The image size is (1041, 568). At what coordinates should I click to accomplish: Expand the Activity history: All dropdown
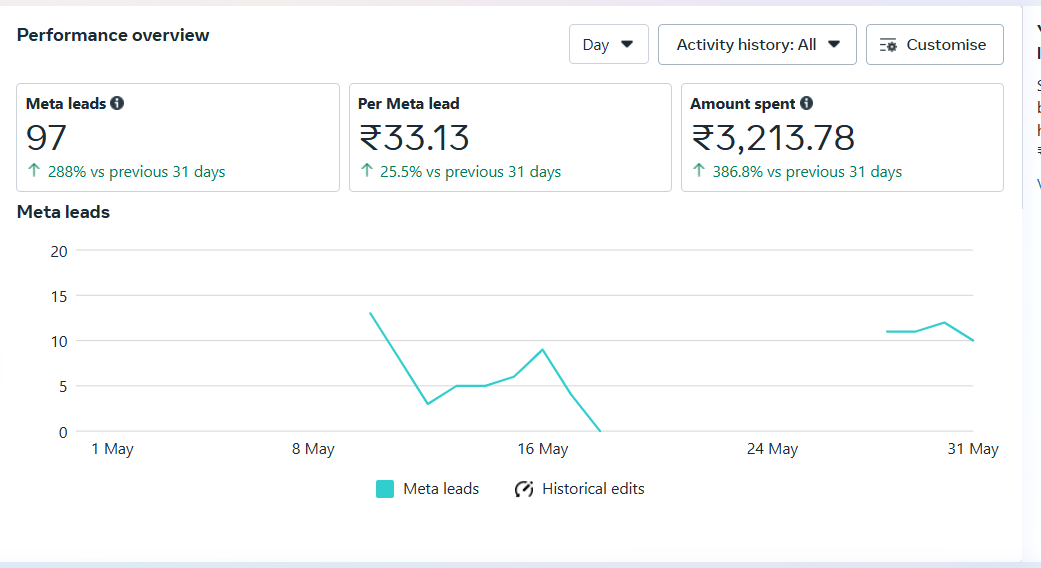pyautogui.click(x=758, y=44)
